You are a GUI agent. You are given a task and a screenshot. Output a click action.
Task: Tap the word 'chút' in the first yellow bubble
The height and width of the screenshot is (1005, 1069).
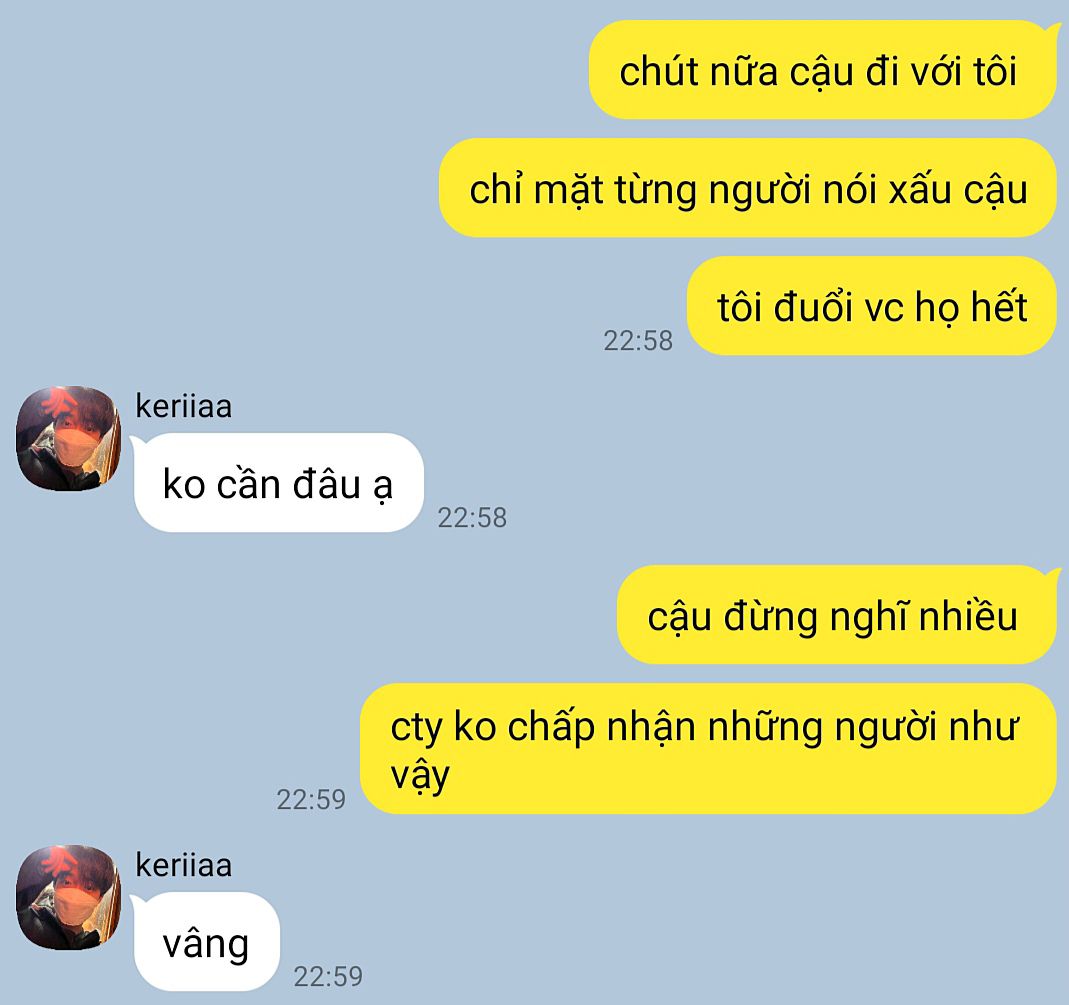point(659,70)
